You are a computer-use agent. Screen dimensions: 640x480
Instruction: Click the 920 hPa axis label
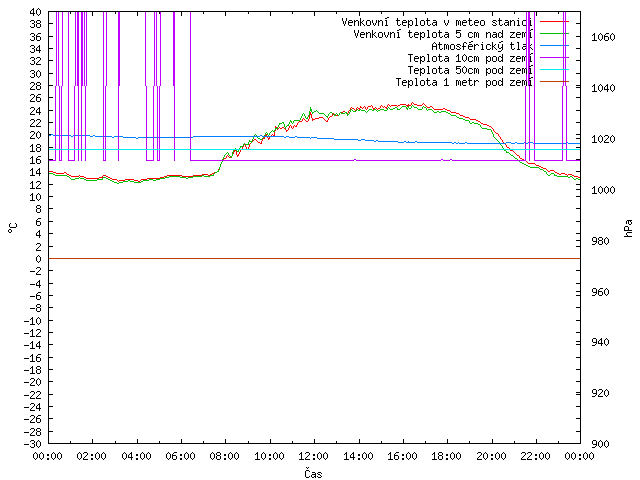[600, 393]
